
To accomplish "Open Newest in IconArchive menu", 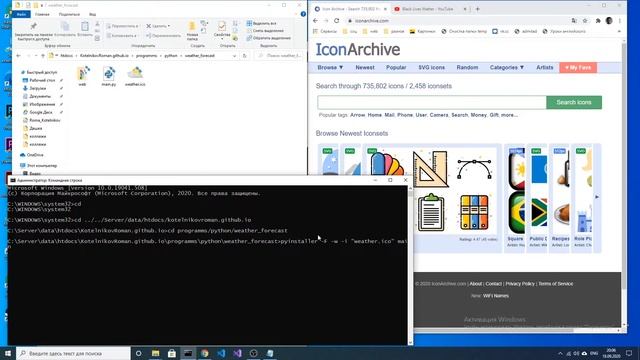I will (x=364, y=67).
